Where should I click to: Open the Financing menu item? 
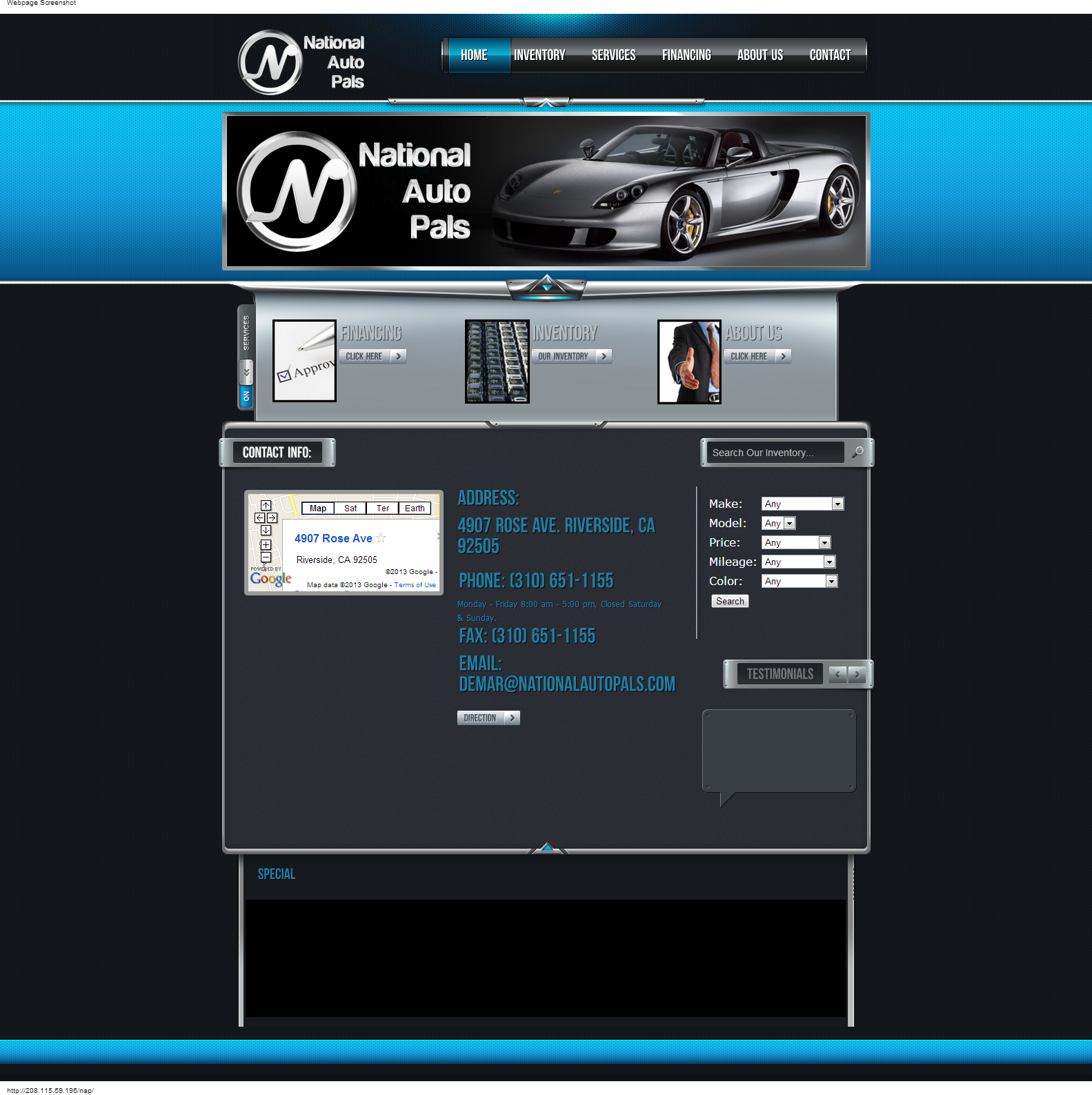686,55
